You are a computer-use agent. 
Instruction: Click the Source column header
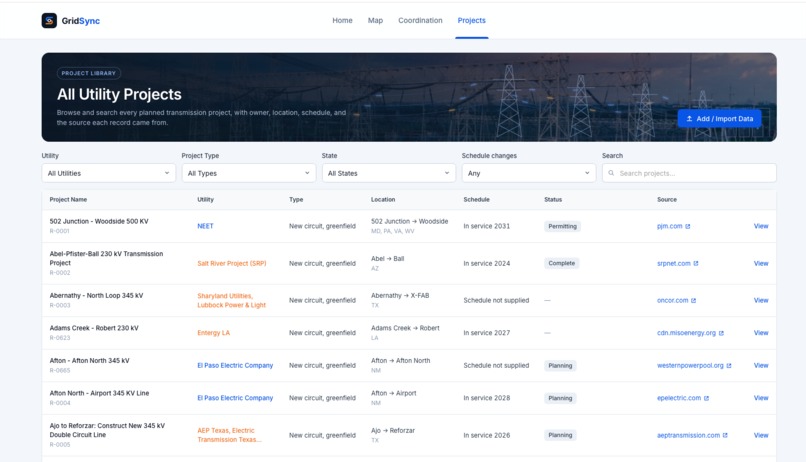click(x=667, y=199)
